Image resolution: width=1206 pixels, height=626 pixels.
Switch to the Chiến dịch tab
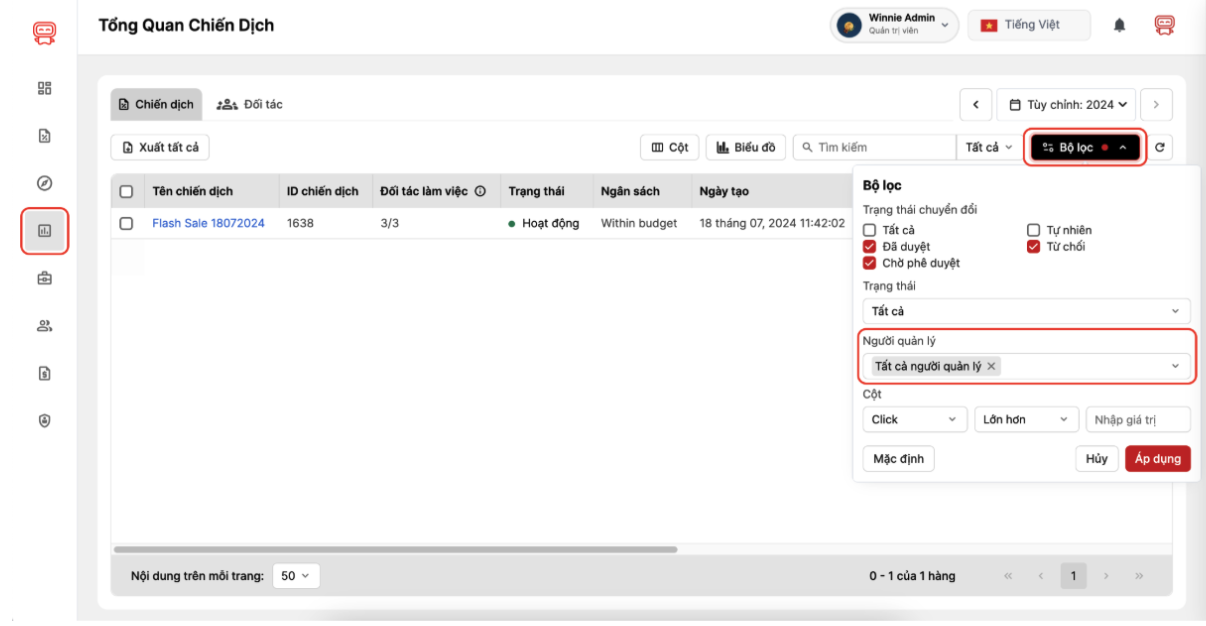[x=156, y=104]
